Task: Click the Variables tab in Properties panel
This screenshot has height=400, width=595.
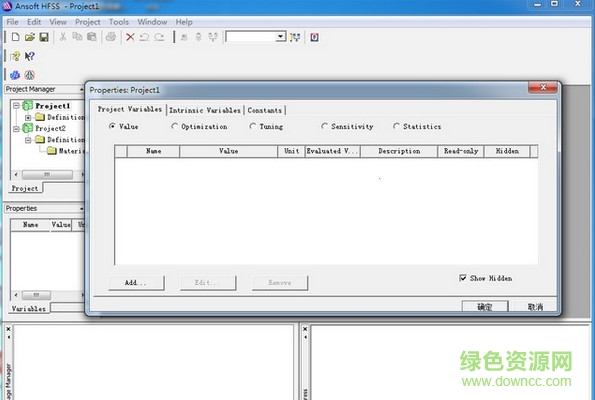Action: (x=29, y=309)
